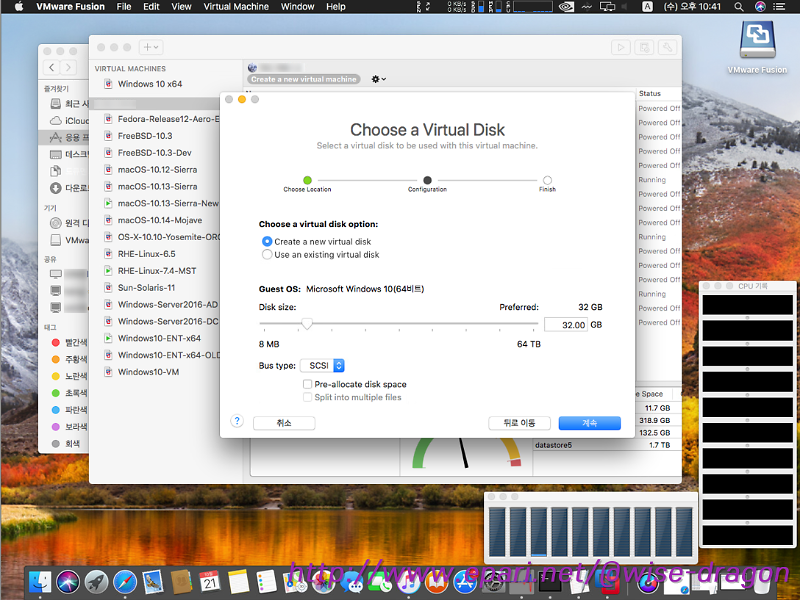Click the disk size 32.00 input field
Viewport: 800px width, 600px height.
[566, 324]
